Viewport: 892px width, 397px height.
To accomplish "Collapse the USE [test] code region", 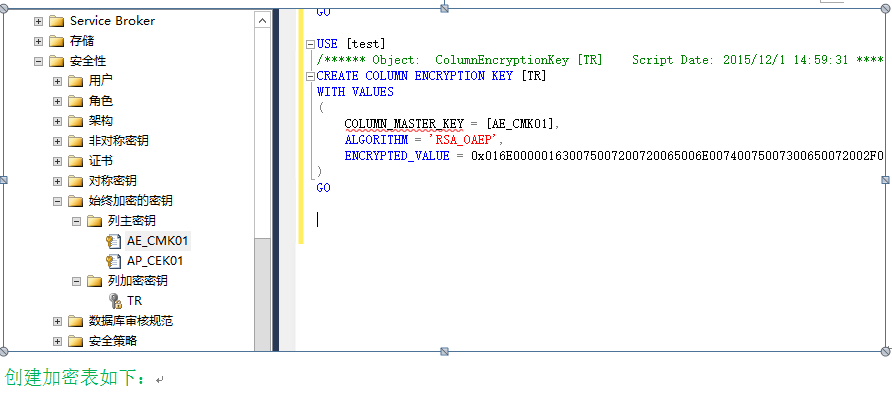I will pos(310,44).
